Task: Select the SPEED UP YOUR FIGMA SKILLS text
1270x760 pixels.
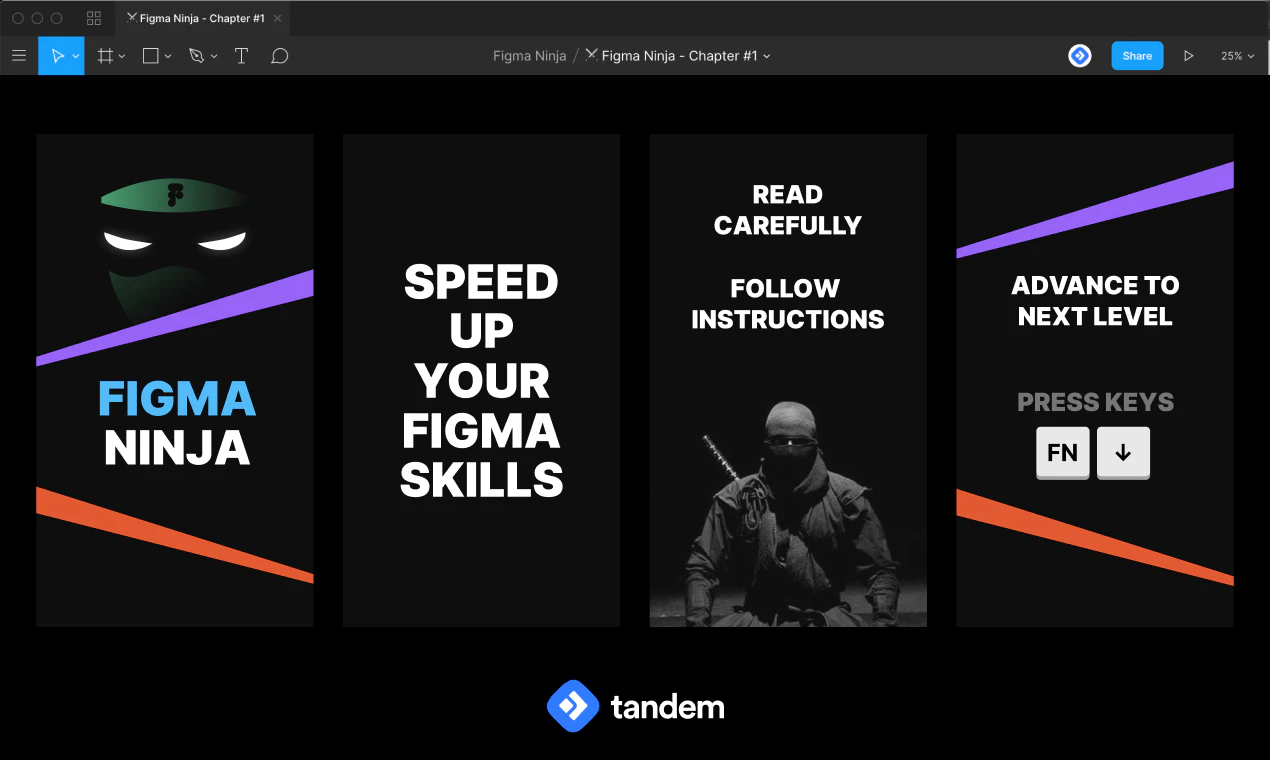Action: pyautogui.click(x=481, y=381)
